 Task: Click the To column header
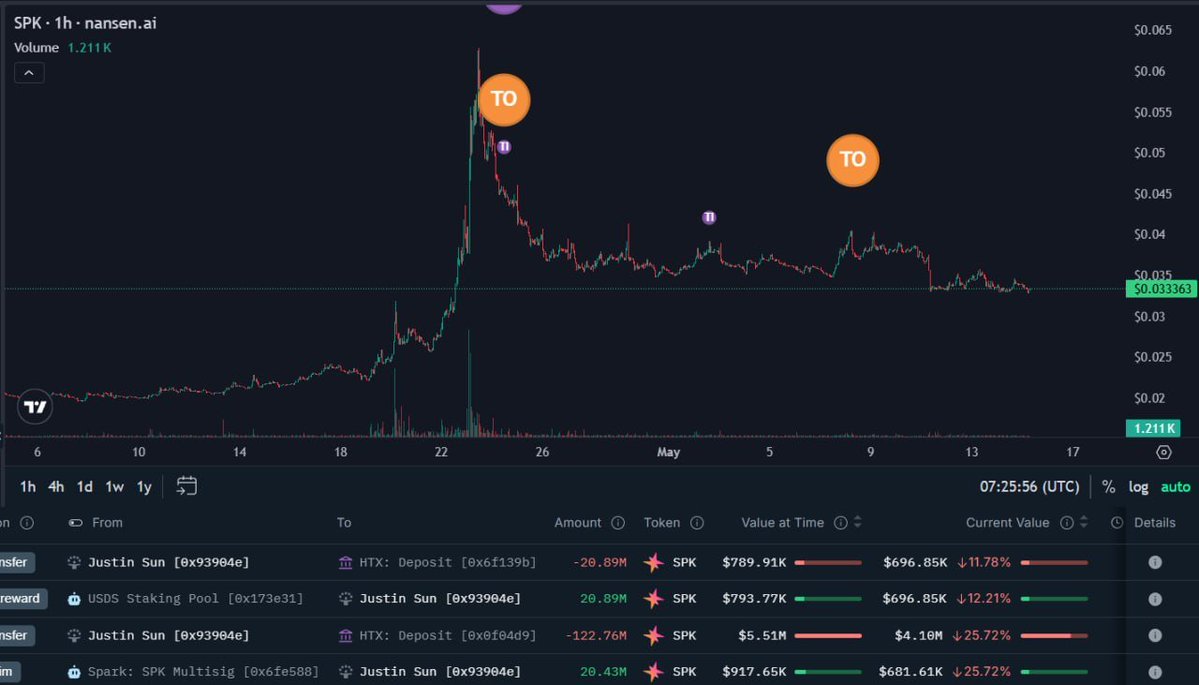pos(344,523)
